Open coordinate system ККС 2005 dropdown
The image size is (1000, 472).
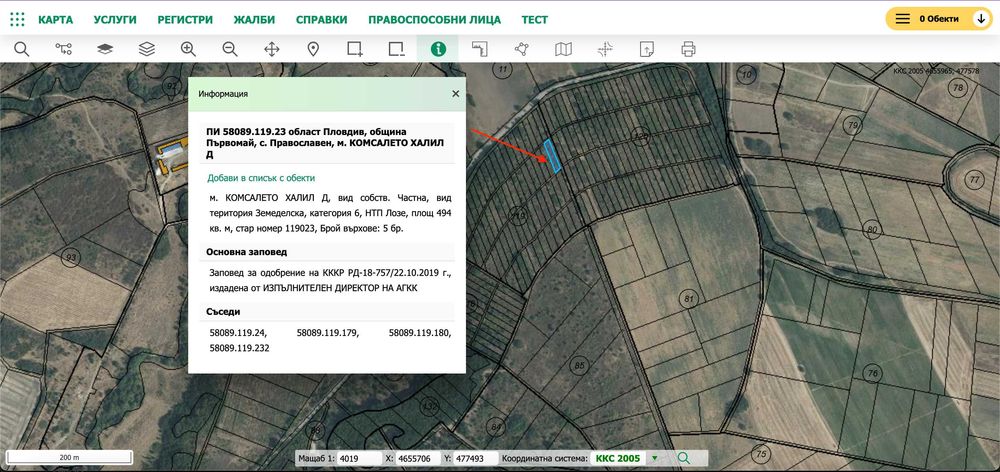(626, 458)
